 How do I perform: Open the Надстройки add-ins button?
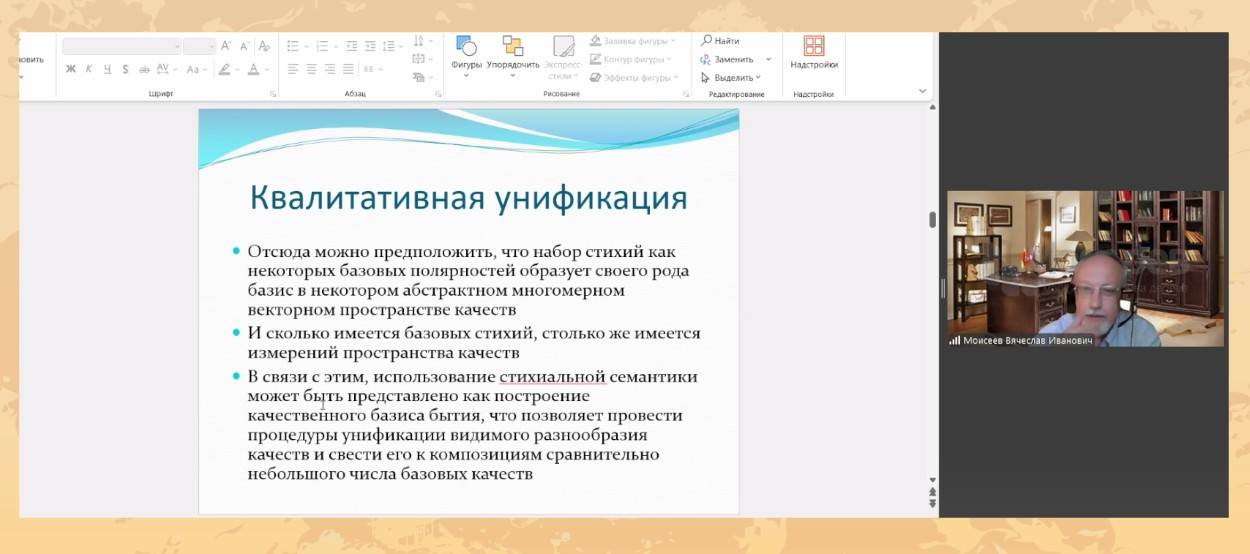point(813,52)
